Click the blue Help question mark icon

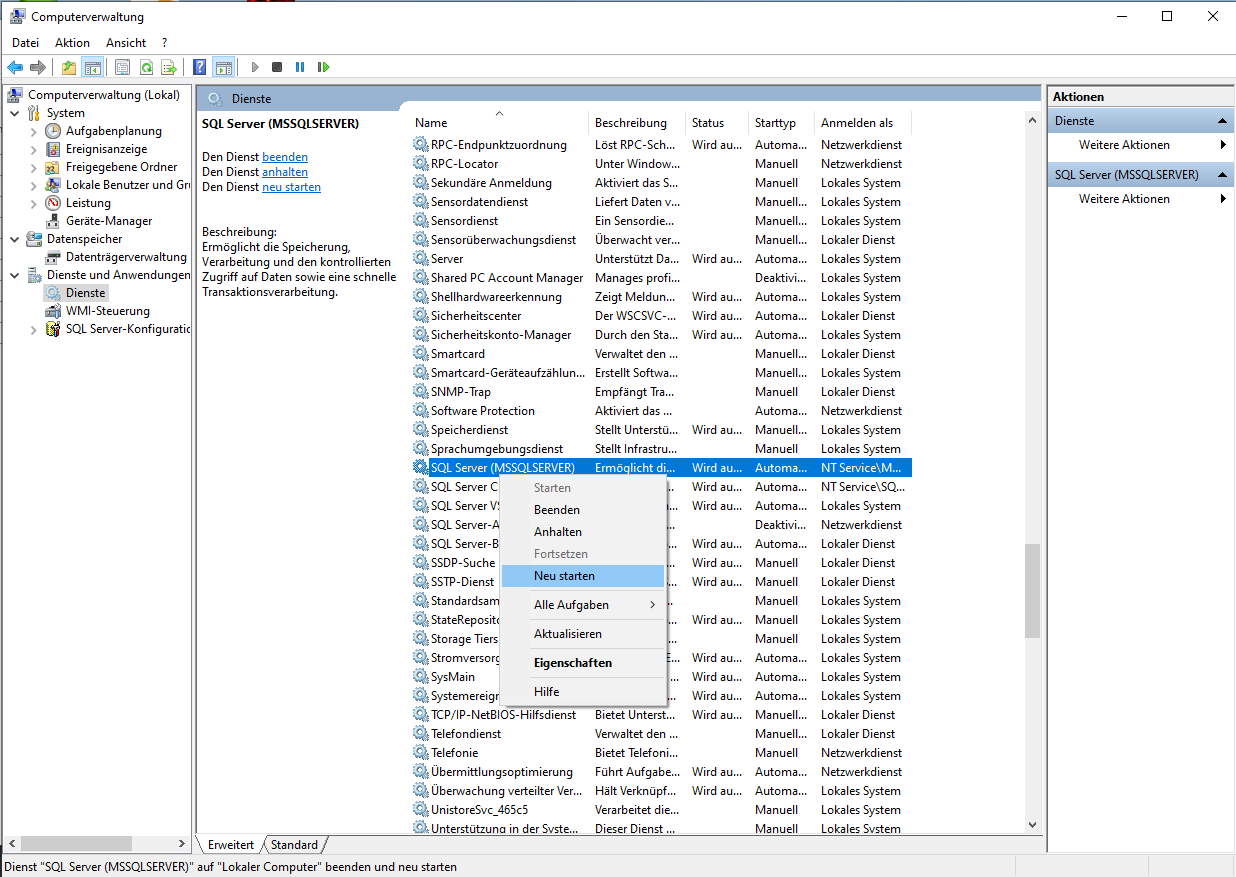click(x=200, y=67)
